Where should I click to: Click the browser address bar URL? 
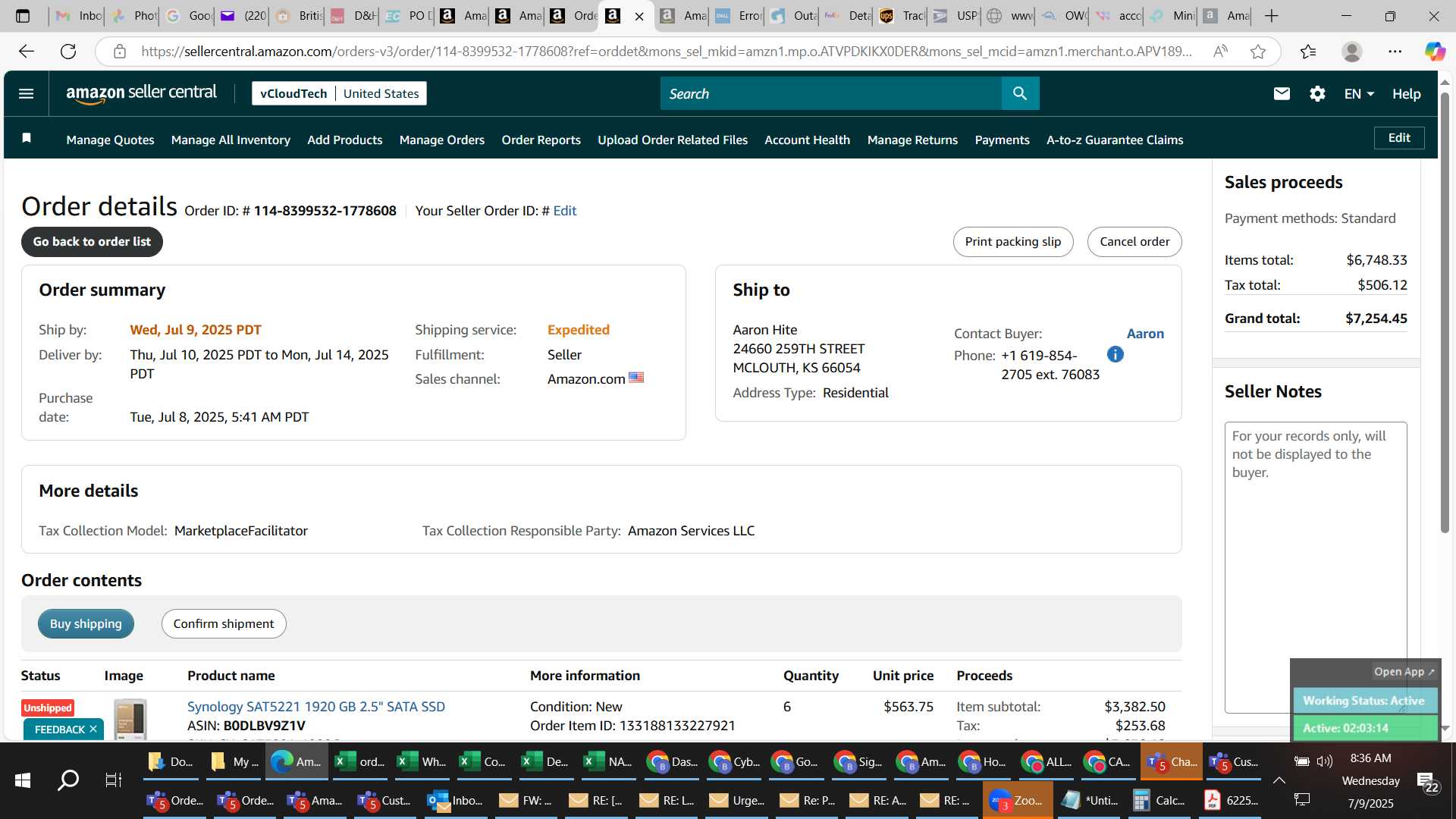(666, 52)
